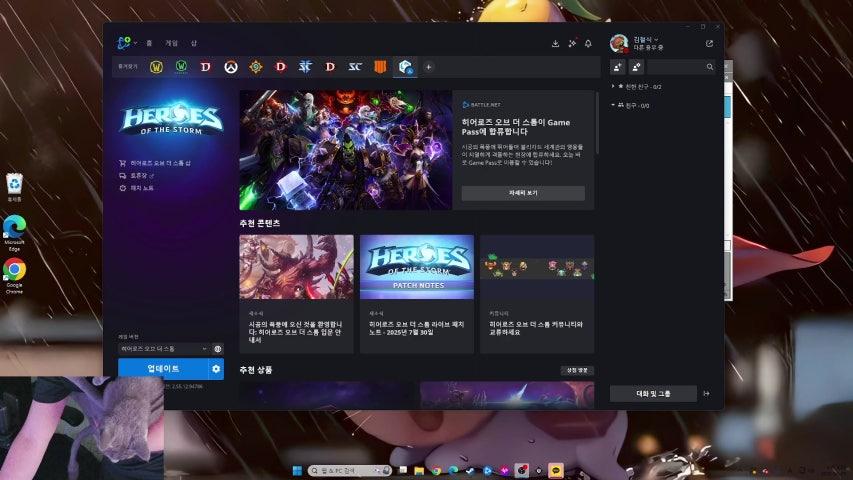Open File Explorer from the taskbar

click(419, 470)
